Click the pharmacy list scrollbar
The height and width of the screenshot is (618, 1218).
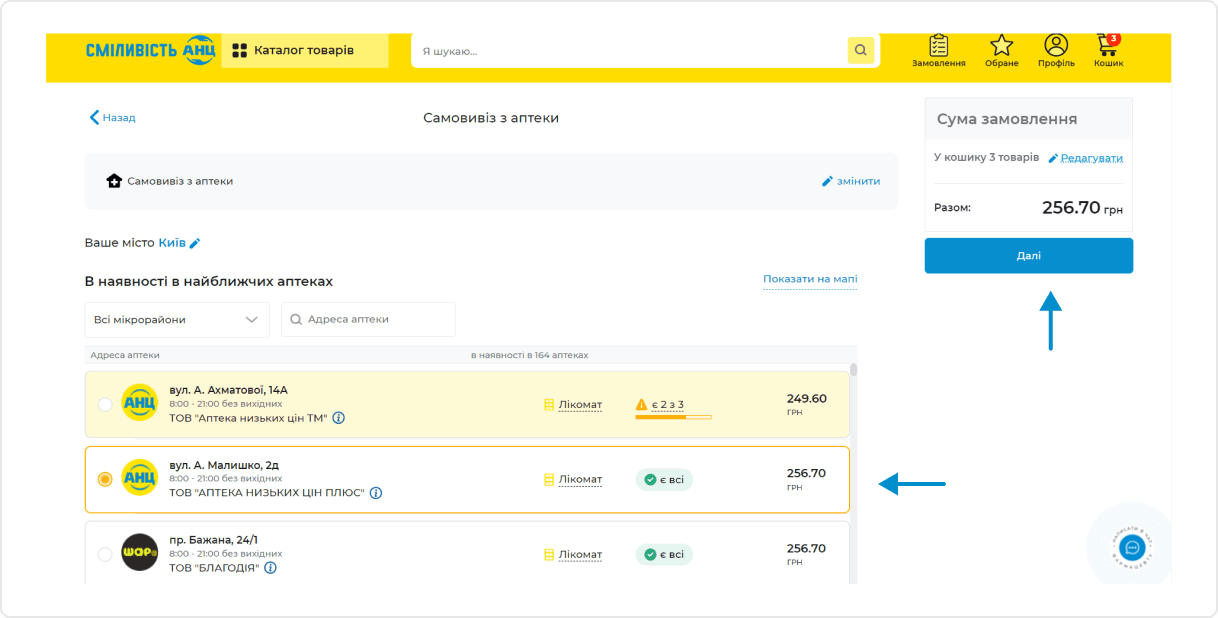[x=853, y=371]
